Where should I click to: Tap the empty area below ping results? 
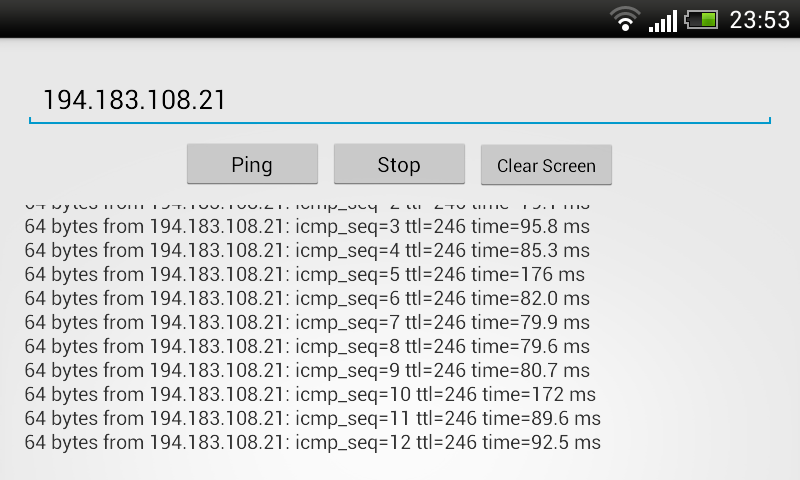[x=399, y=467]
